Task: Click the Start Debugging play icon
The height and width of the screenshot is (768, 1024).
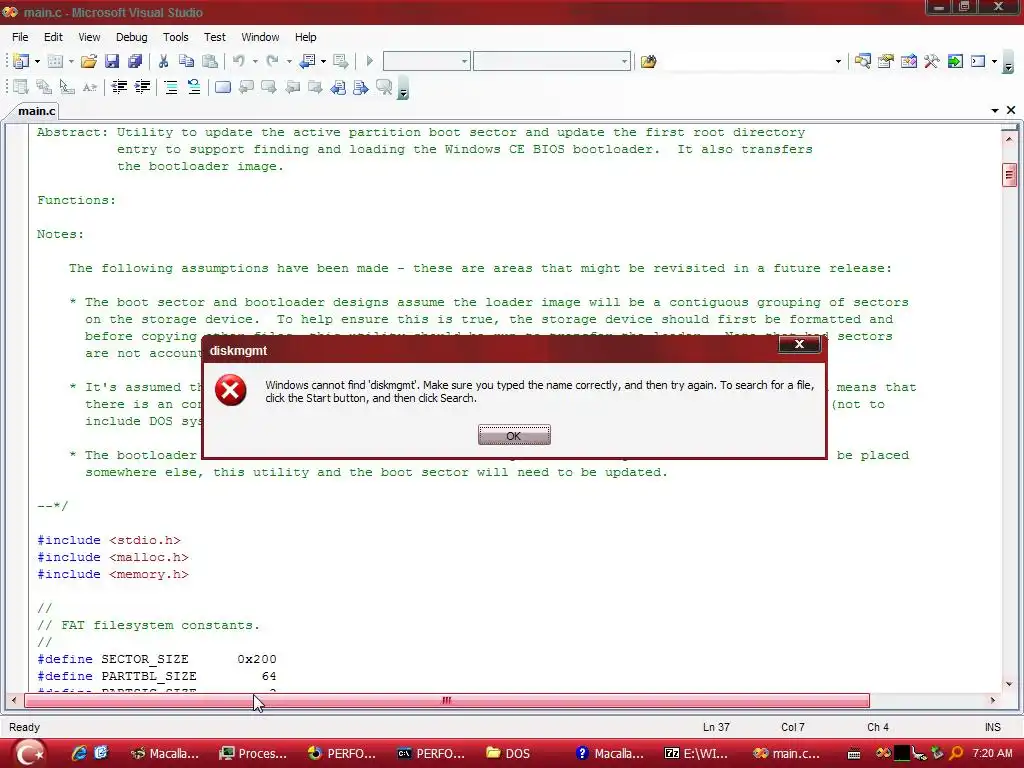Action: (x=370, y=61)
